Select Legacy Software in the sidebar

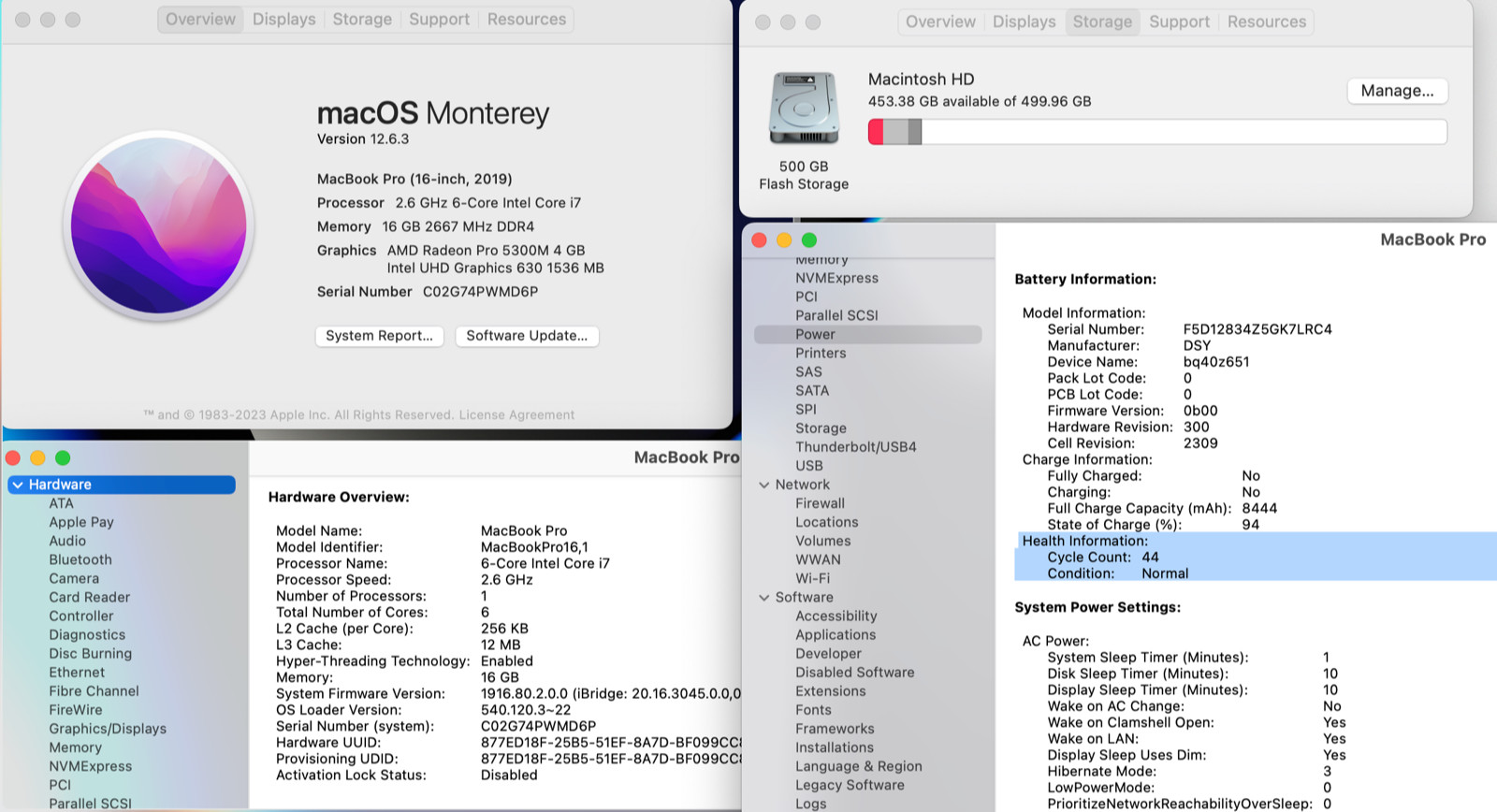pos(850,785)
